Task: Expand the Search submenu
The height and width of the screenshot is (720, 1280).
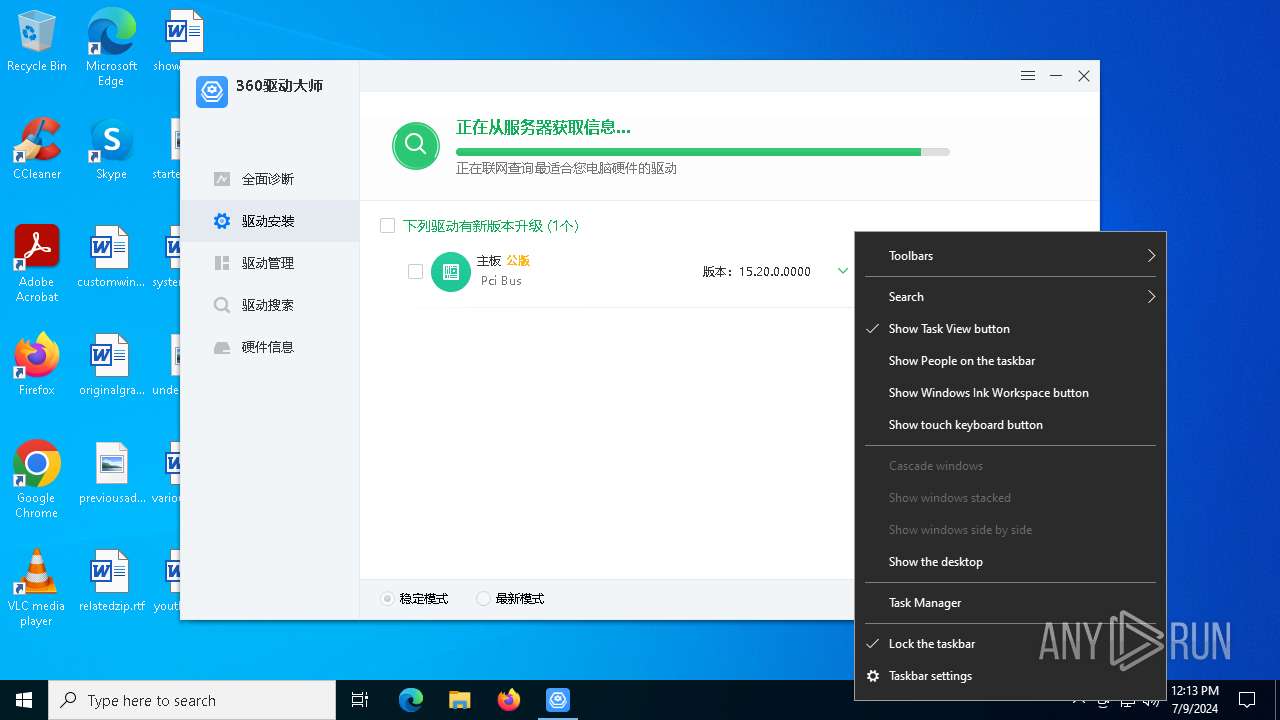Action: 1010,297
